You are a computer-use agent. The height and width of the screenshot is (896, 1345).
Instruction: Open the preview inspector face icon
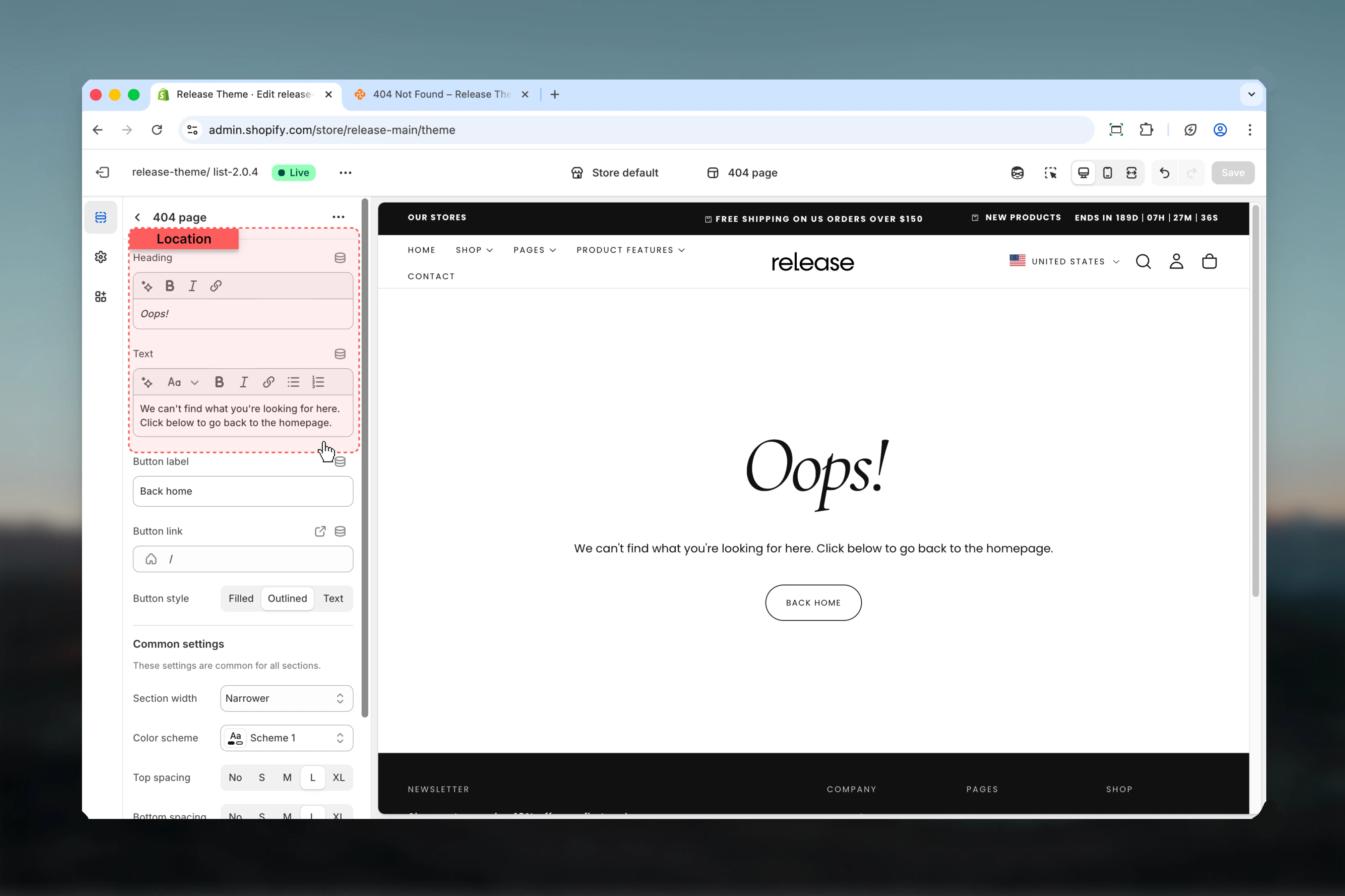pos(1017,173)
